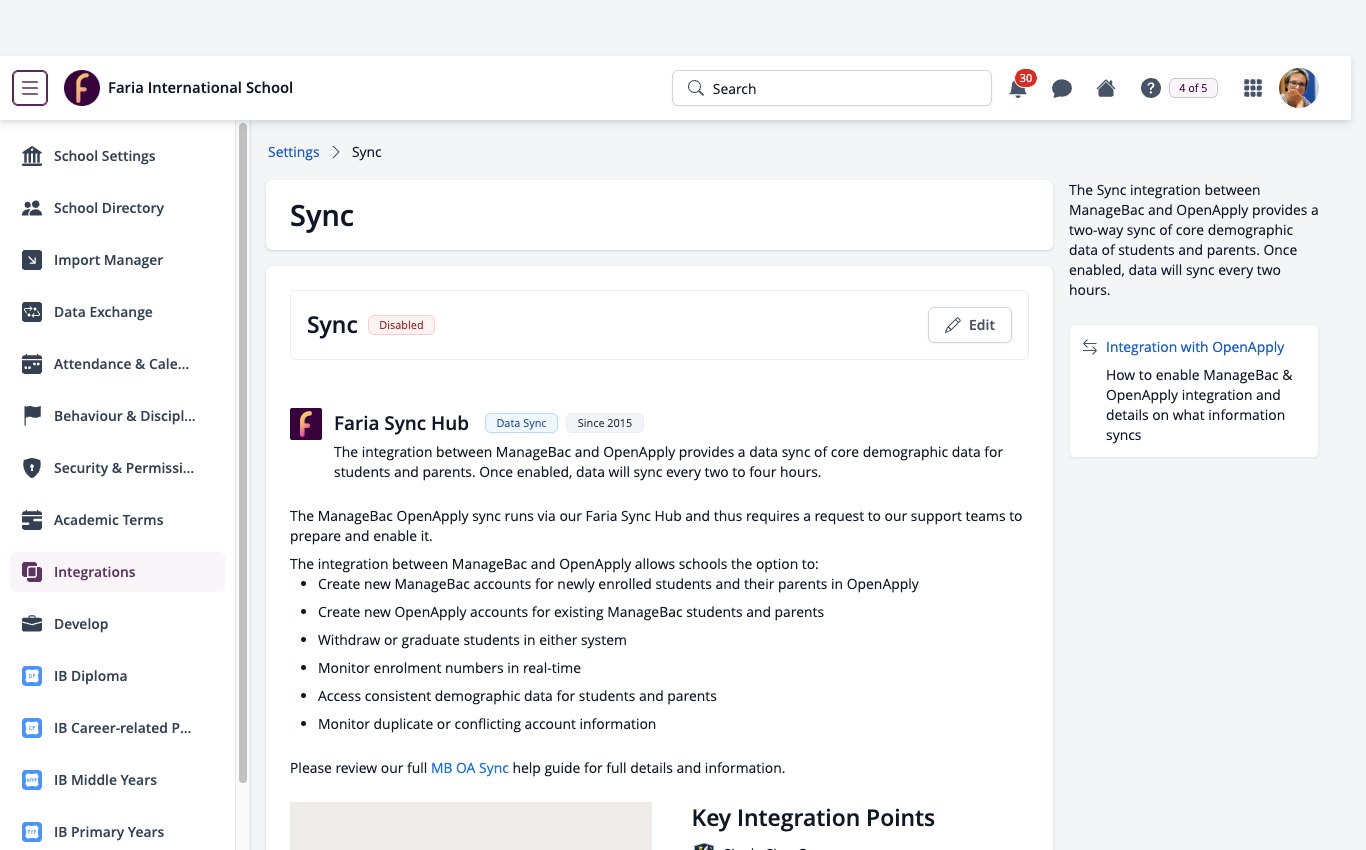The width and height of the screenshot is (1366, 850).
Task: Open Integration with OpenApply help link
Action: click(x=1195, y=347)
